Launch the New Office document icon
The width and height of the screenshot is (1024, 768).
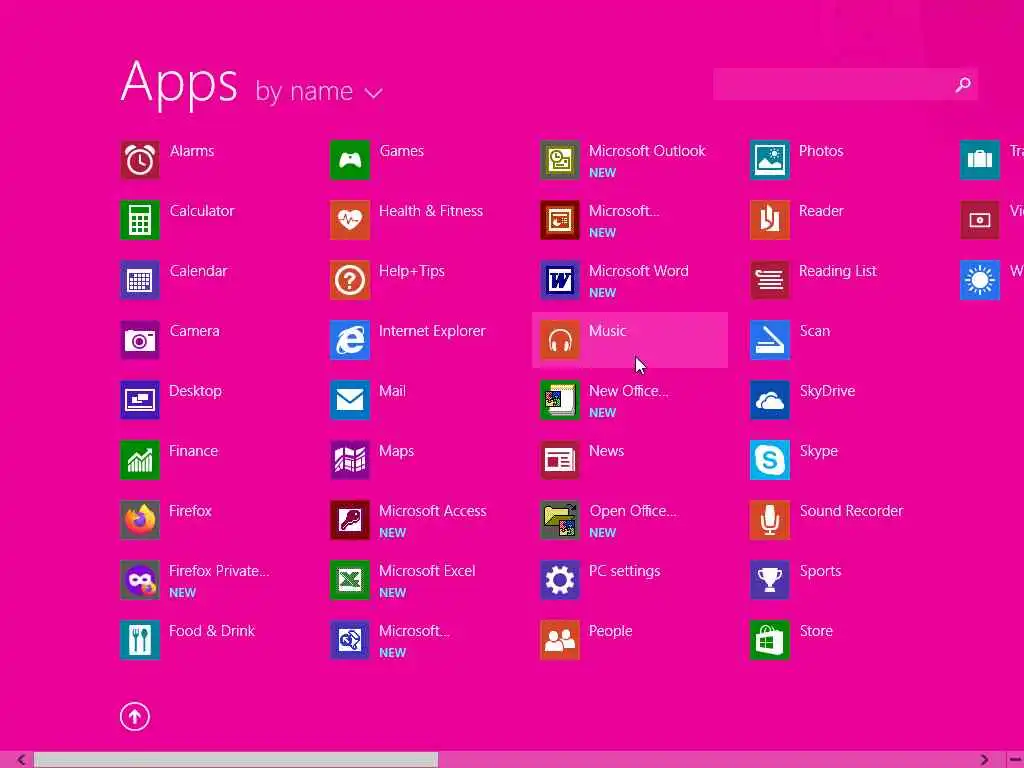pyautogui.click(x=560, y=400)
